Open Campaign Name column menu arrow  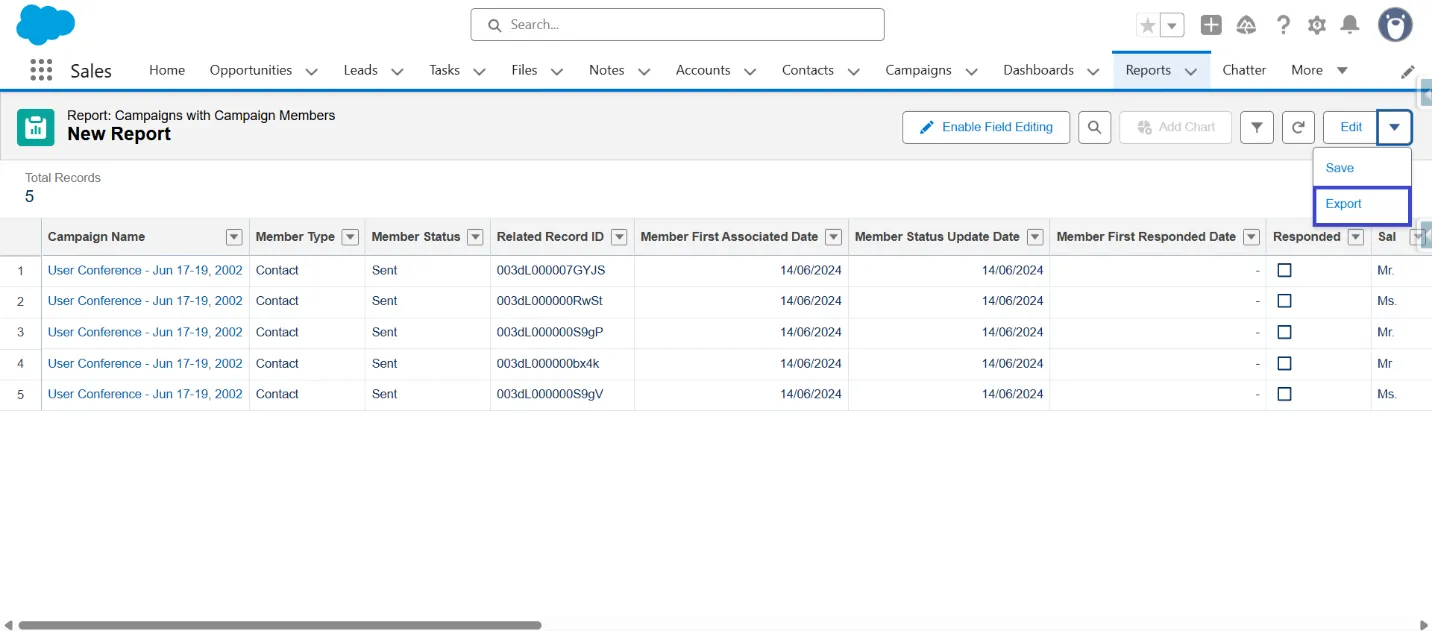point(234,237)
